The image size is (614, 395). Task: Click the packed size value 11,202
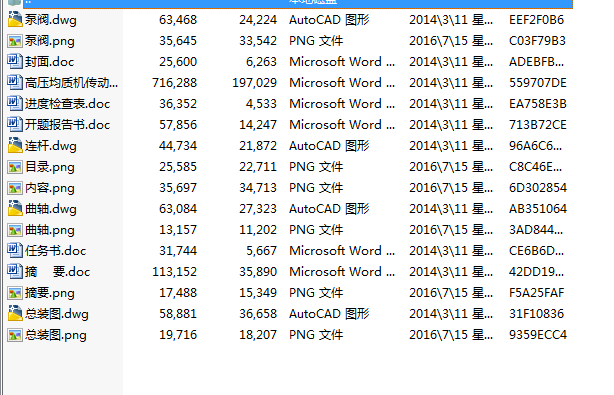click(258, 230)
